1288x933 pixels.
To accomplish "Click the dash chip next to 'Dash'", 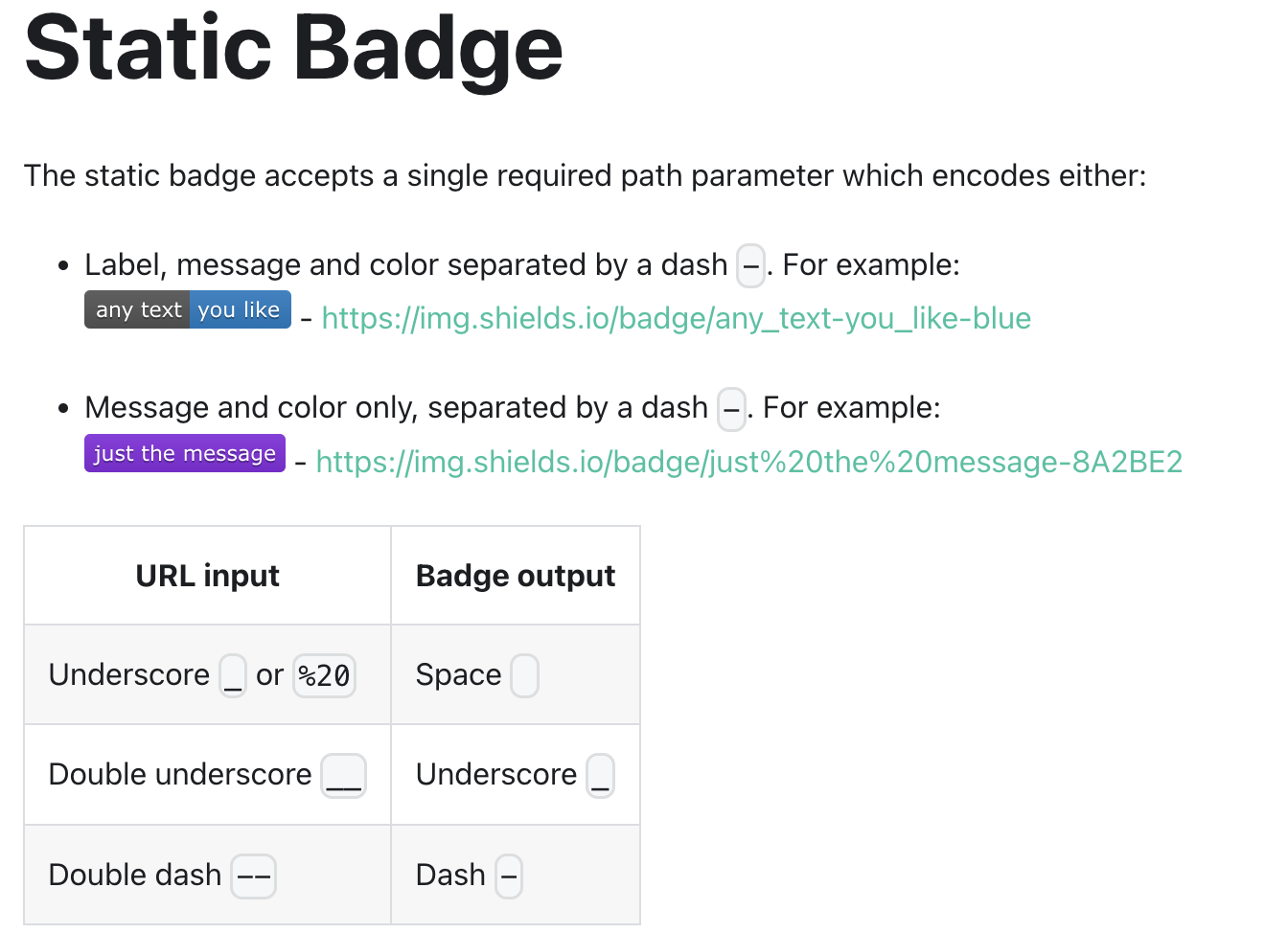I will pos(508,876).
